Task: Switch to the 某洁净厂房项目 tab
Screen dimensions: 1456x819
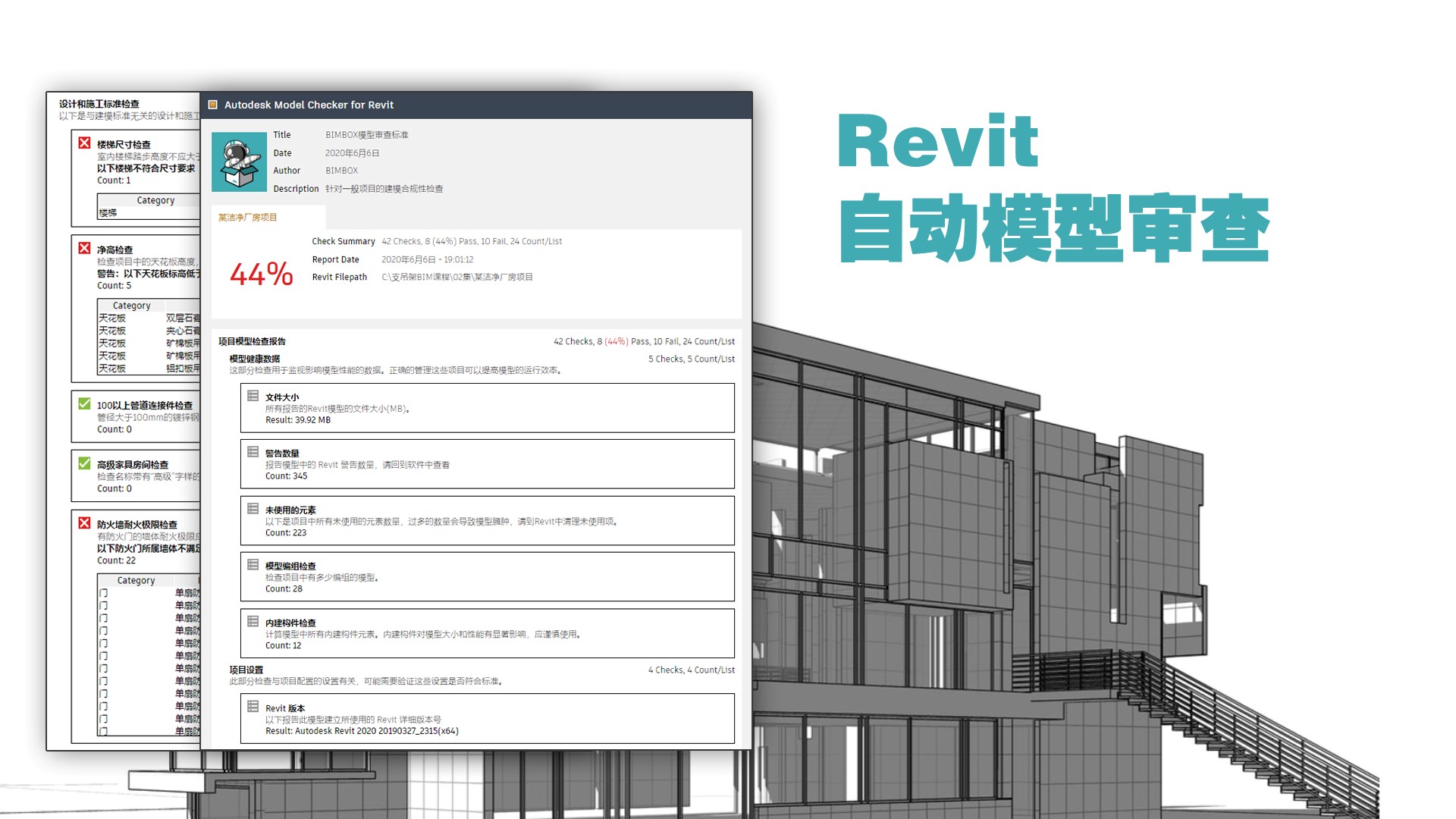Action: (x=248, y=217)
